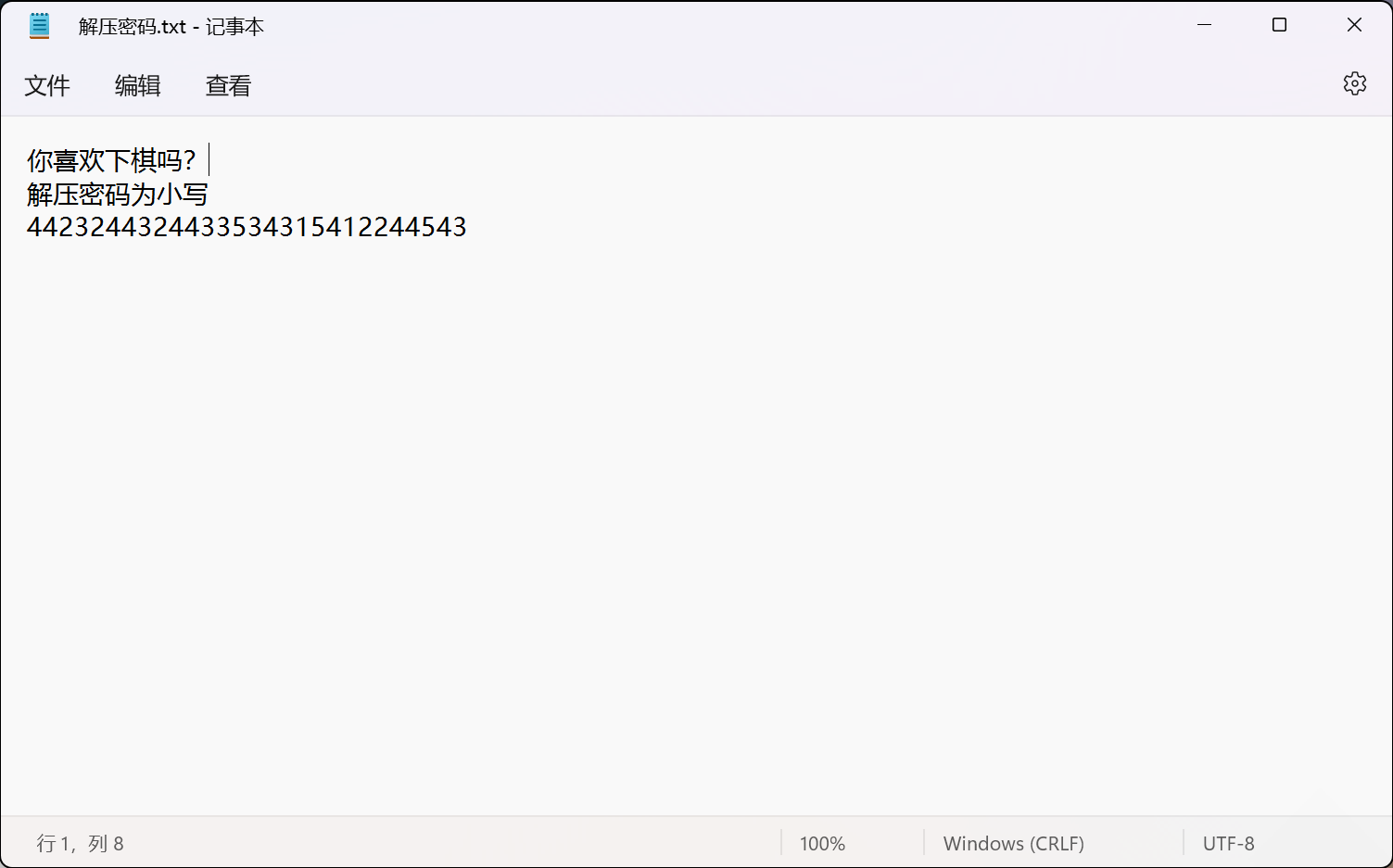This screenshot has height=868, width=1393.
Task: Open the 查看 menu
Action: point(228,85)
